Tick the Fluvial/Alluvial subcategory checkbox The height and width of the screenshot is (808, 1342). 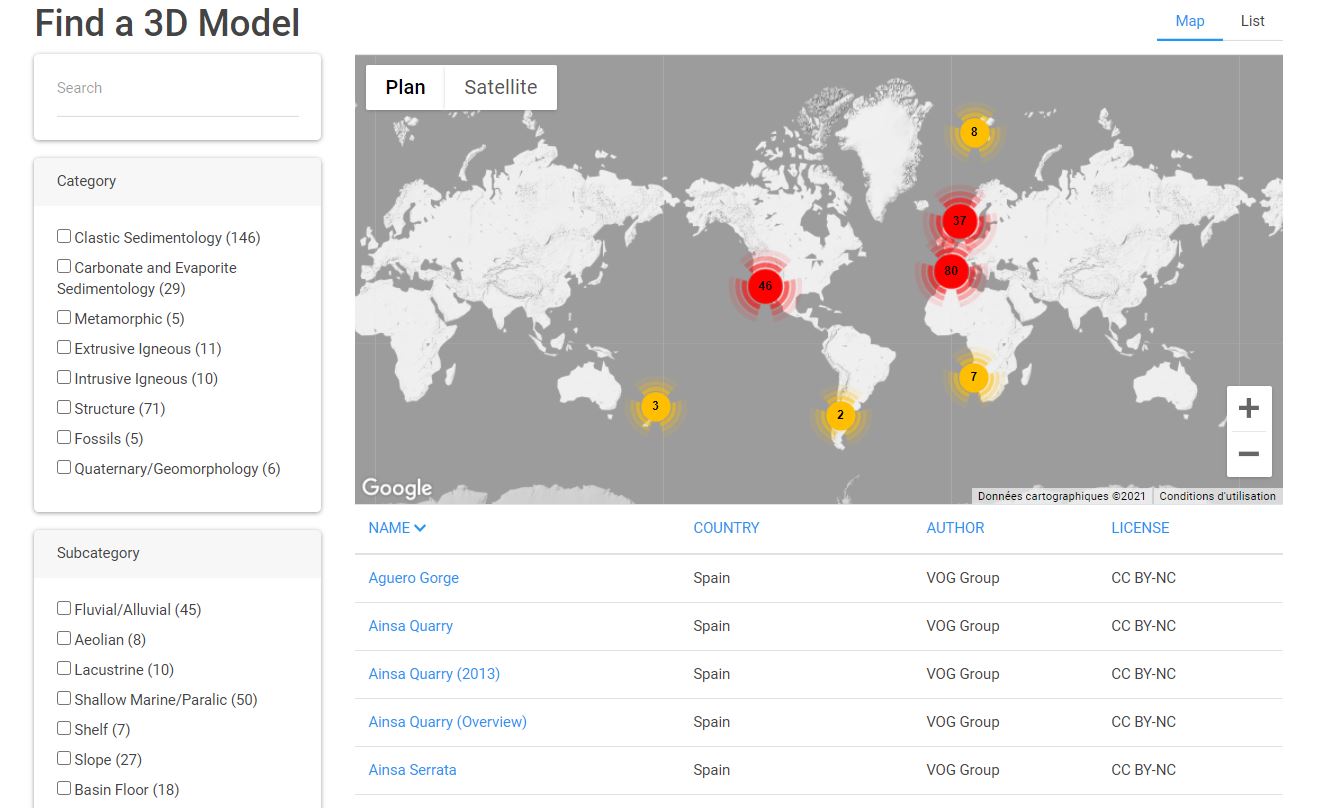(64, 609)
